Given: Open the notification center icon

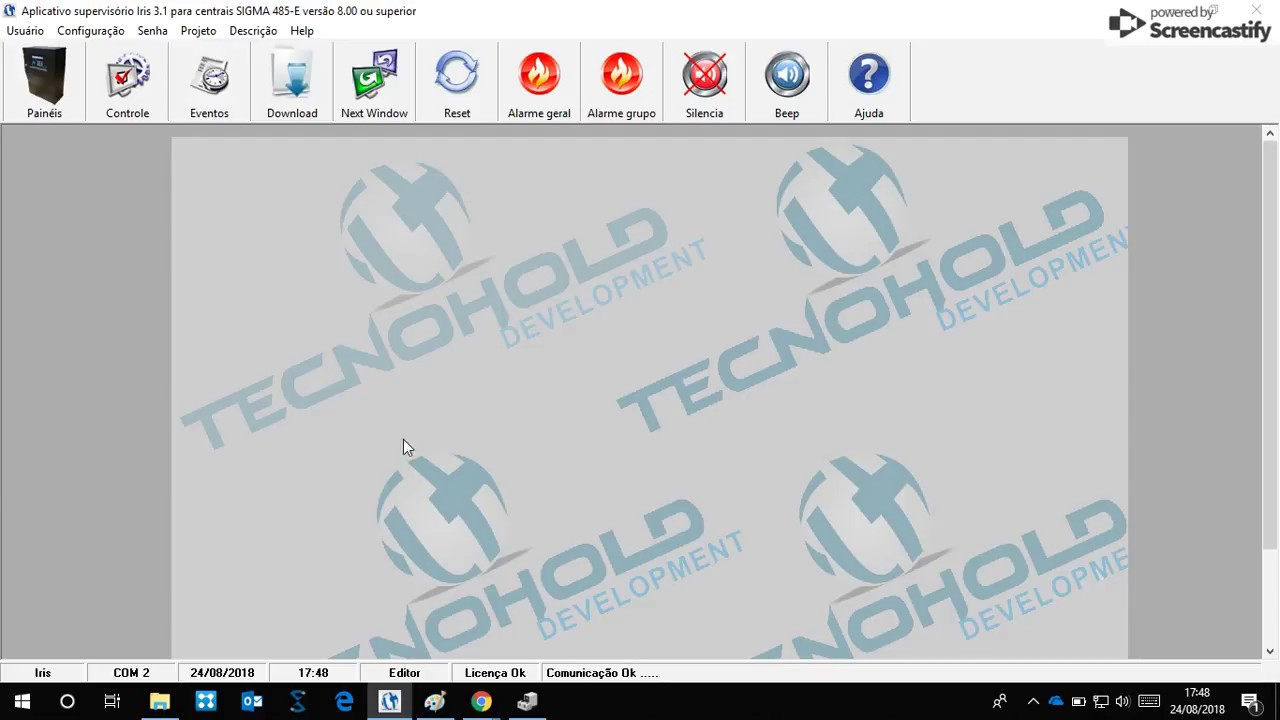Looking at the screenshot, I should [x=1250, y=702].
